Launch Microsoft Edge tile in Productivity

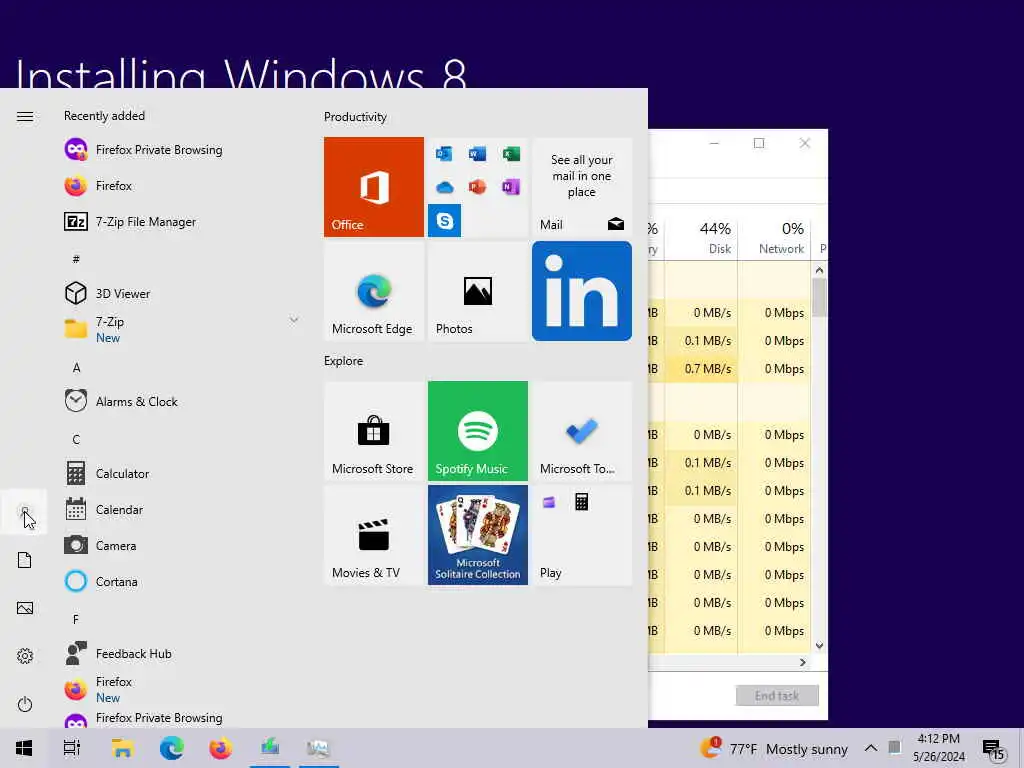[x=374, y=291]
